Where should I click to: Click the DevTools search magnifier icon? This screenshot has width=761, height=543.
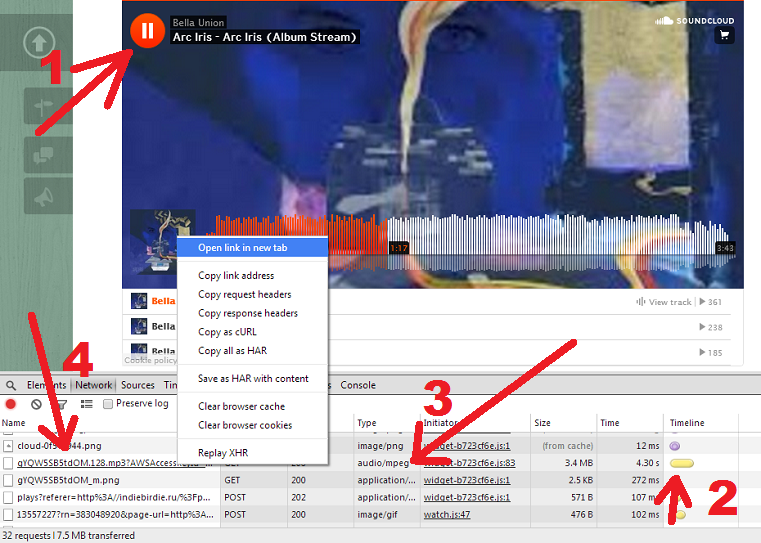click(x=11, y=385)
